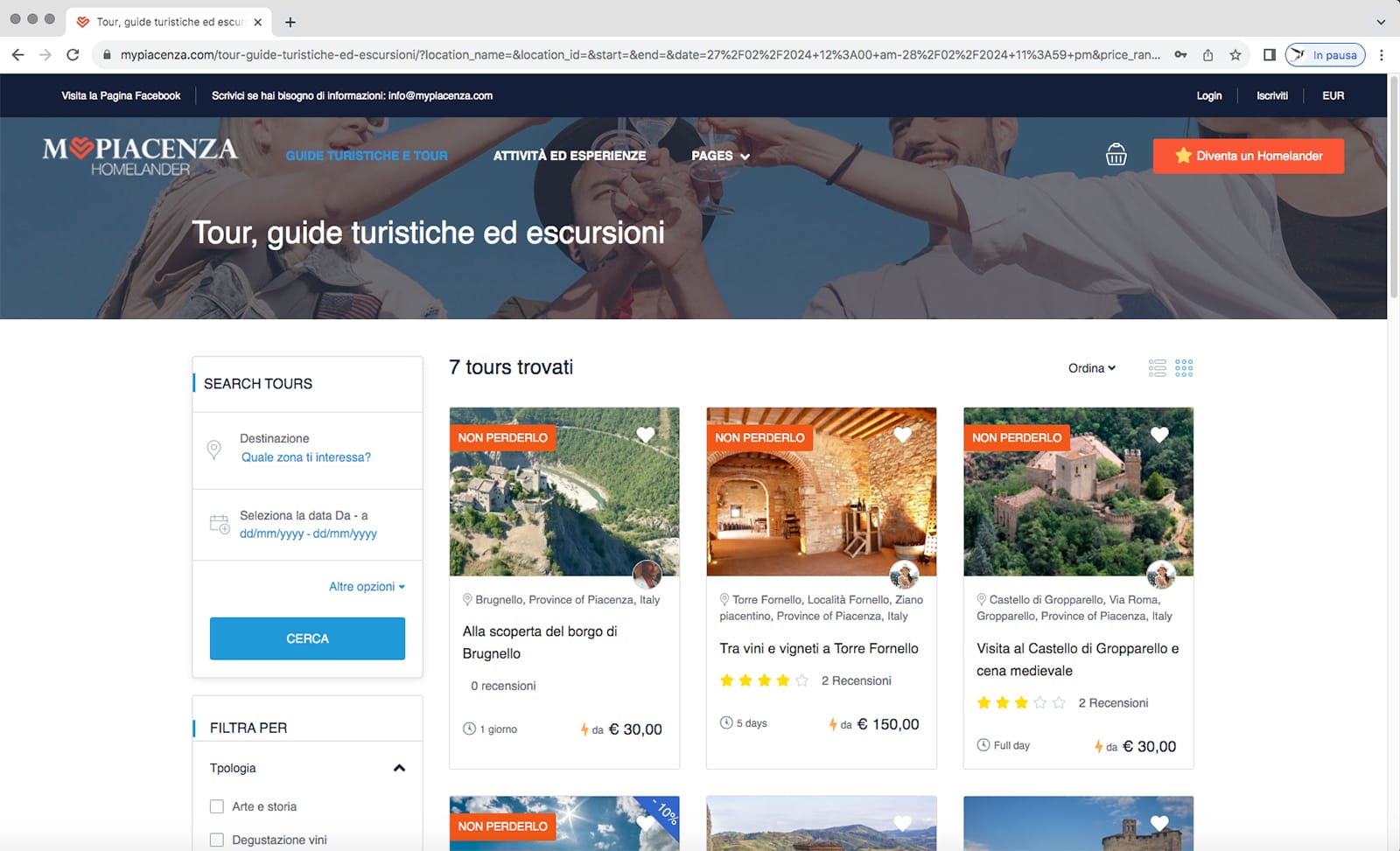Click the Gropparello guide avatar
The height and width of the screenshot is (851, 1400).
click(1161, 575)
